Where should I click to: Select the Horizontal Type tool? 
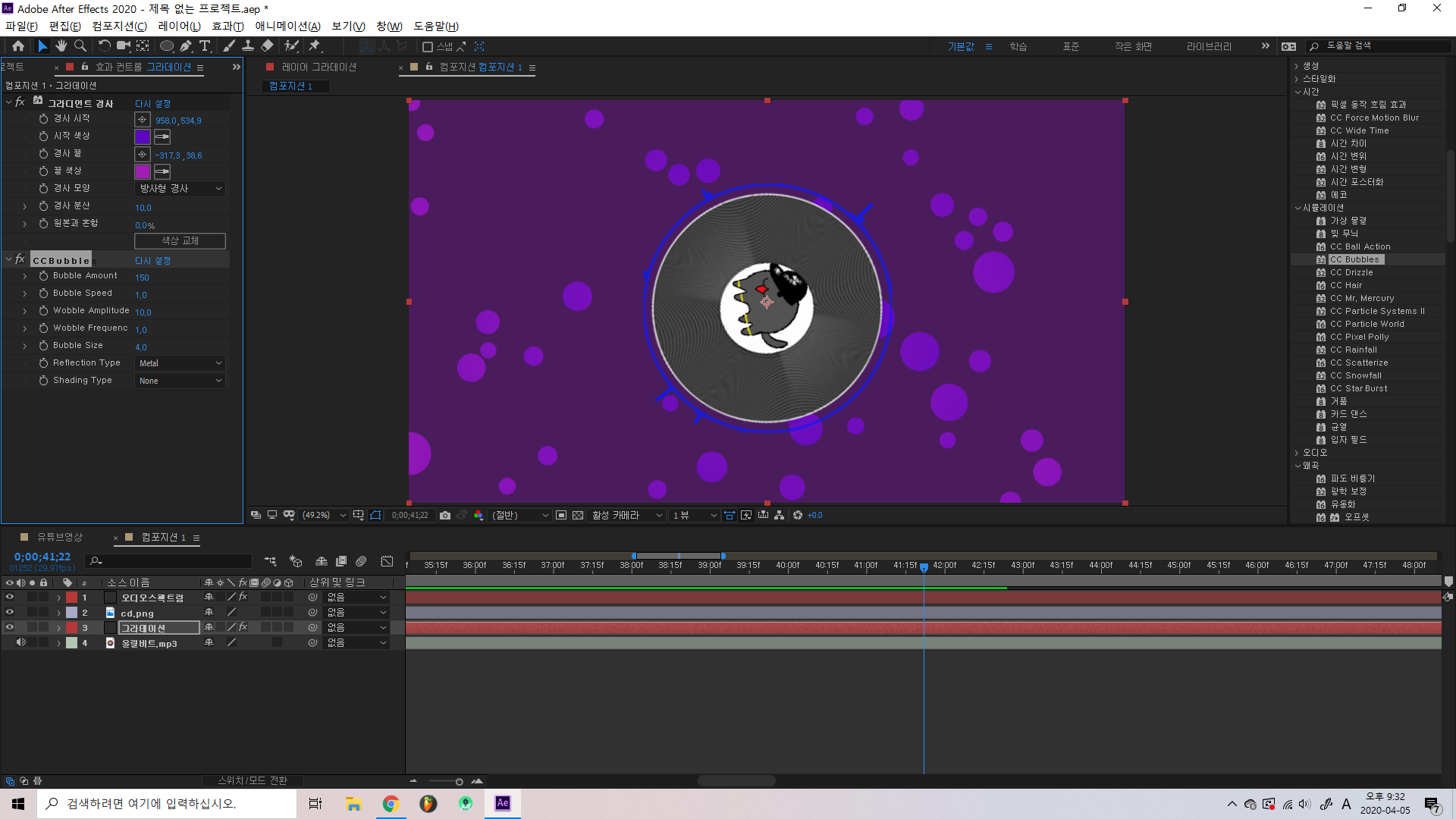(x=205, y=46)
